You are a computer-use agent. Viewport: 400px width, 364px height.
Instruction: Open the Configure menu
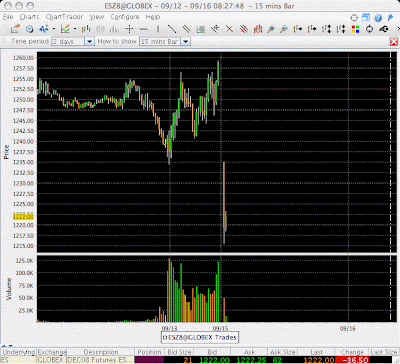tap(125, 17)
